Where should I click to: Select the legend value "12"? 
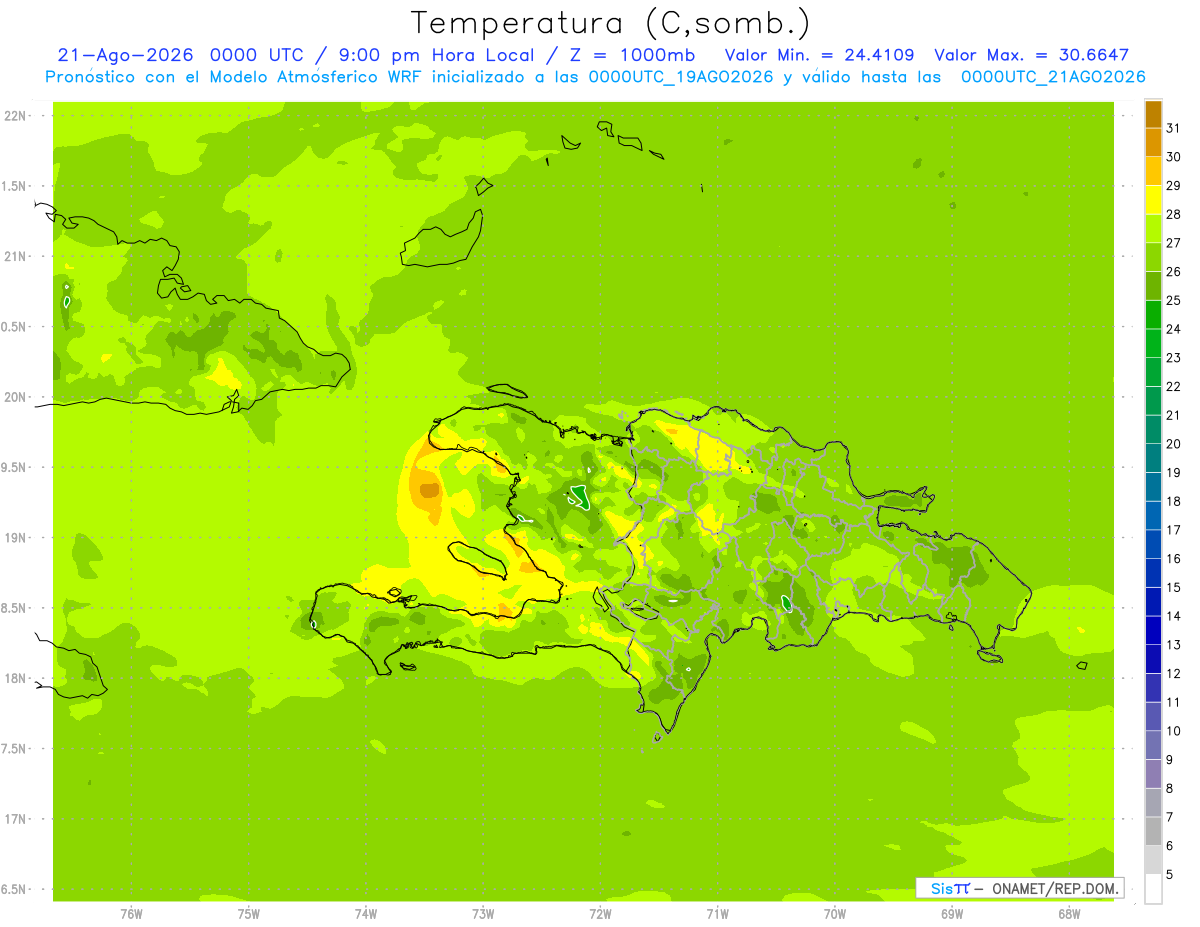pyautogui.click(x=1173, y=674)
